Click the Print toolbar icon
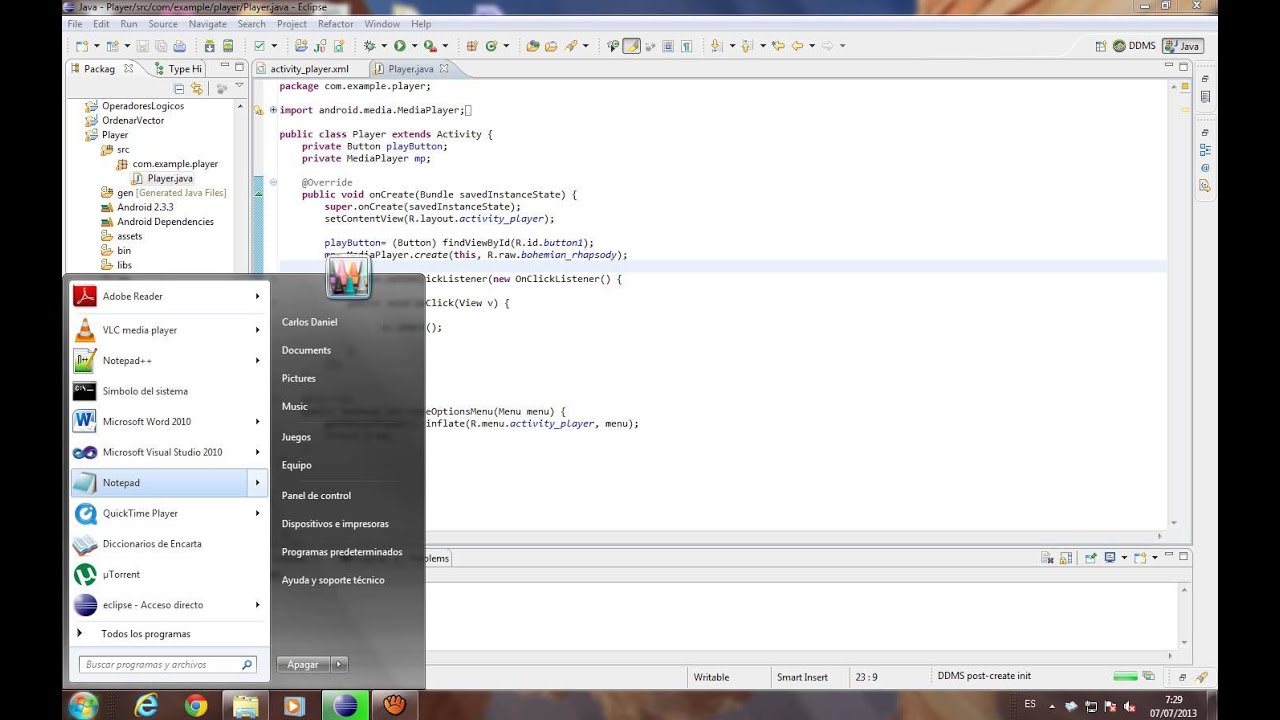The height and width of the screenshot is (720, 1280). click(x=180, y=45)
